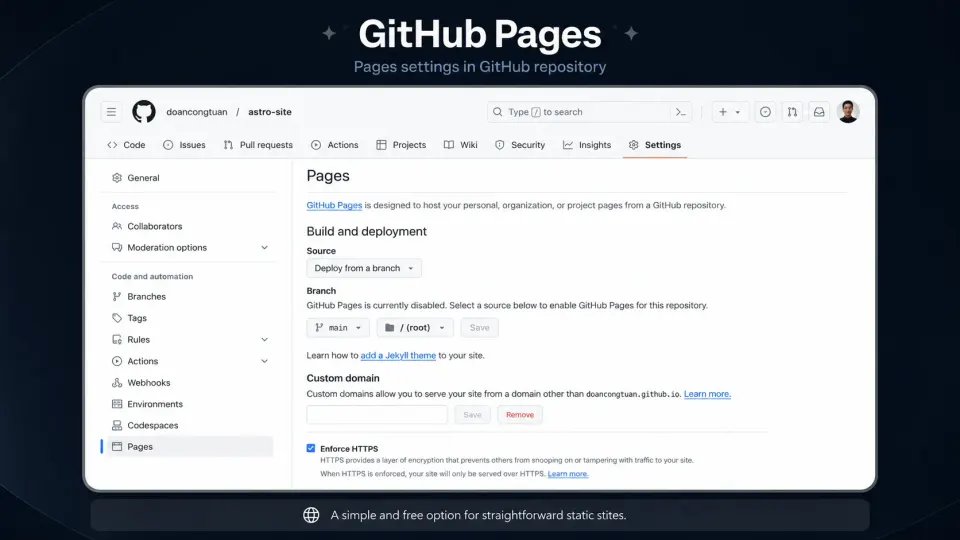Select the Settings tab

tap(654, 145)
